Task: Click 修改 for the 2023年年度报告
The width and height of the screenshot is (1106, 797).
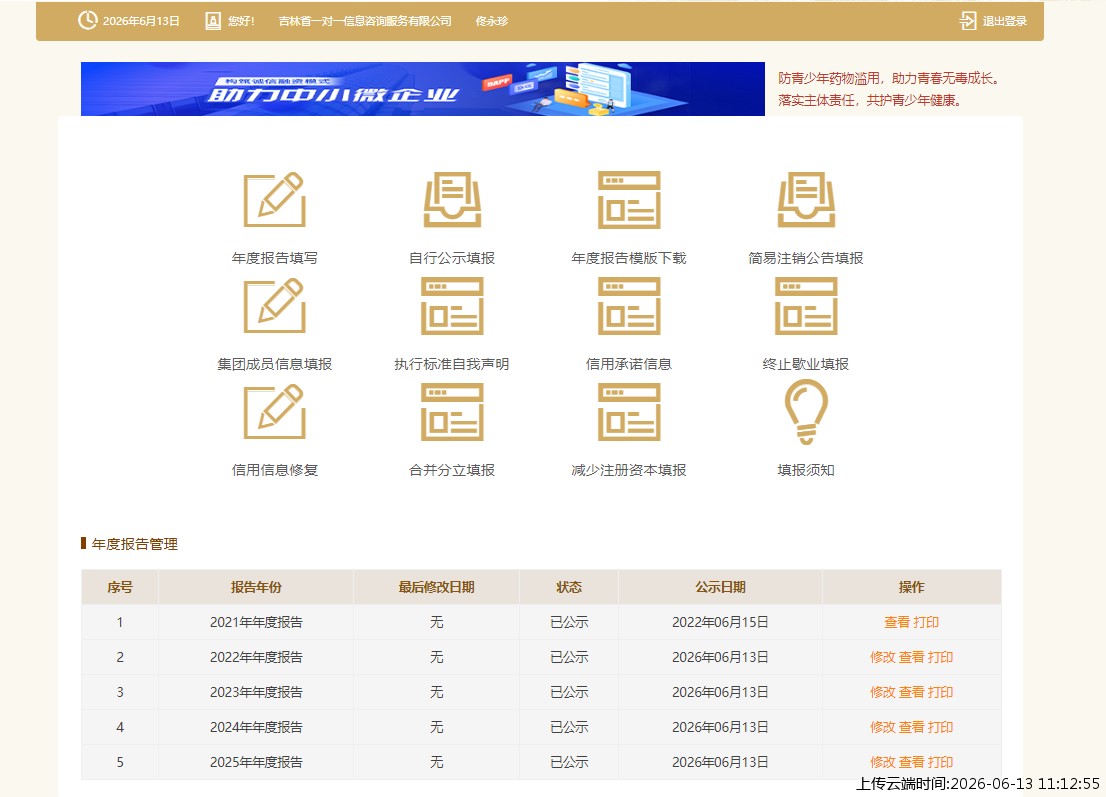Action: pyautogui.click(x=882, y=692)
